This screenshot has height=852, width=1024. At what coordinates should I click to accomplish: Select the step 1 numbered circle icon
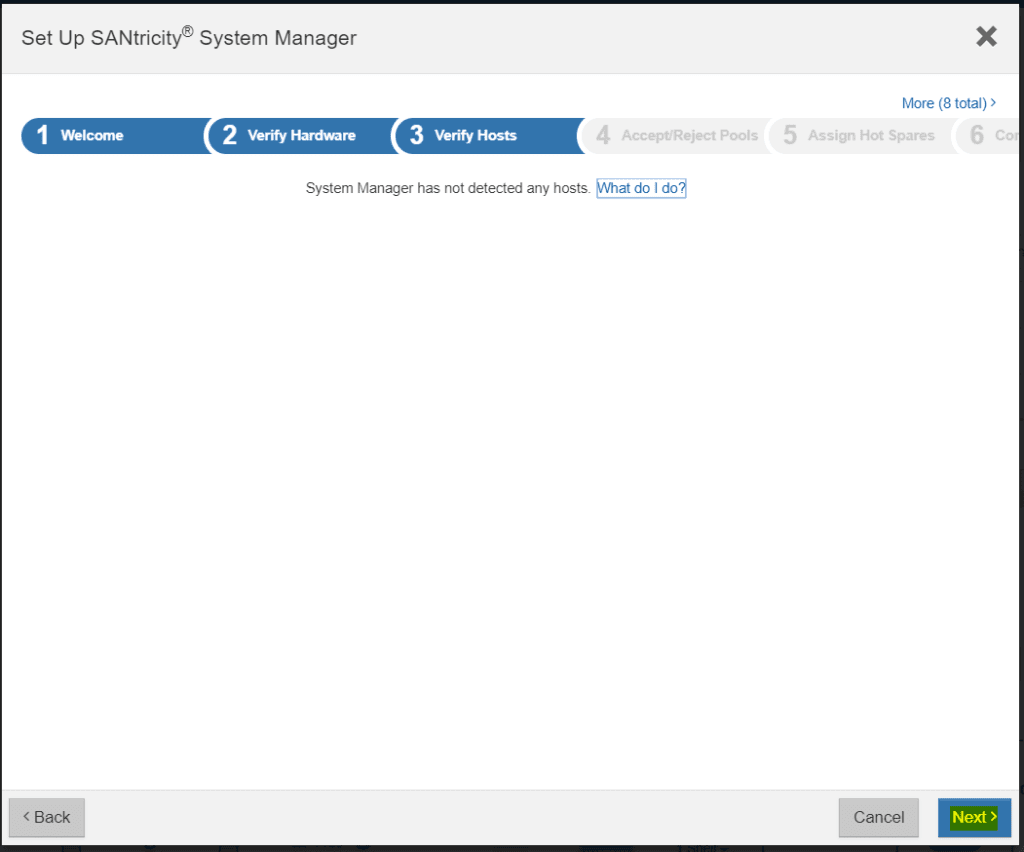click(x=43, y=135)
